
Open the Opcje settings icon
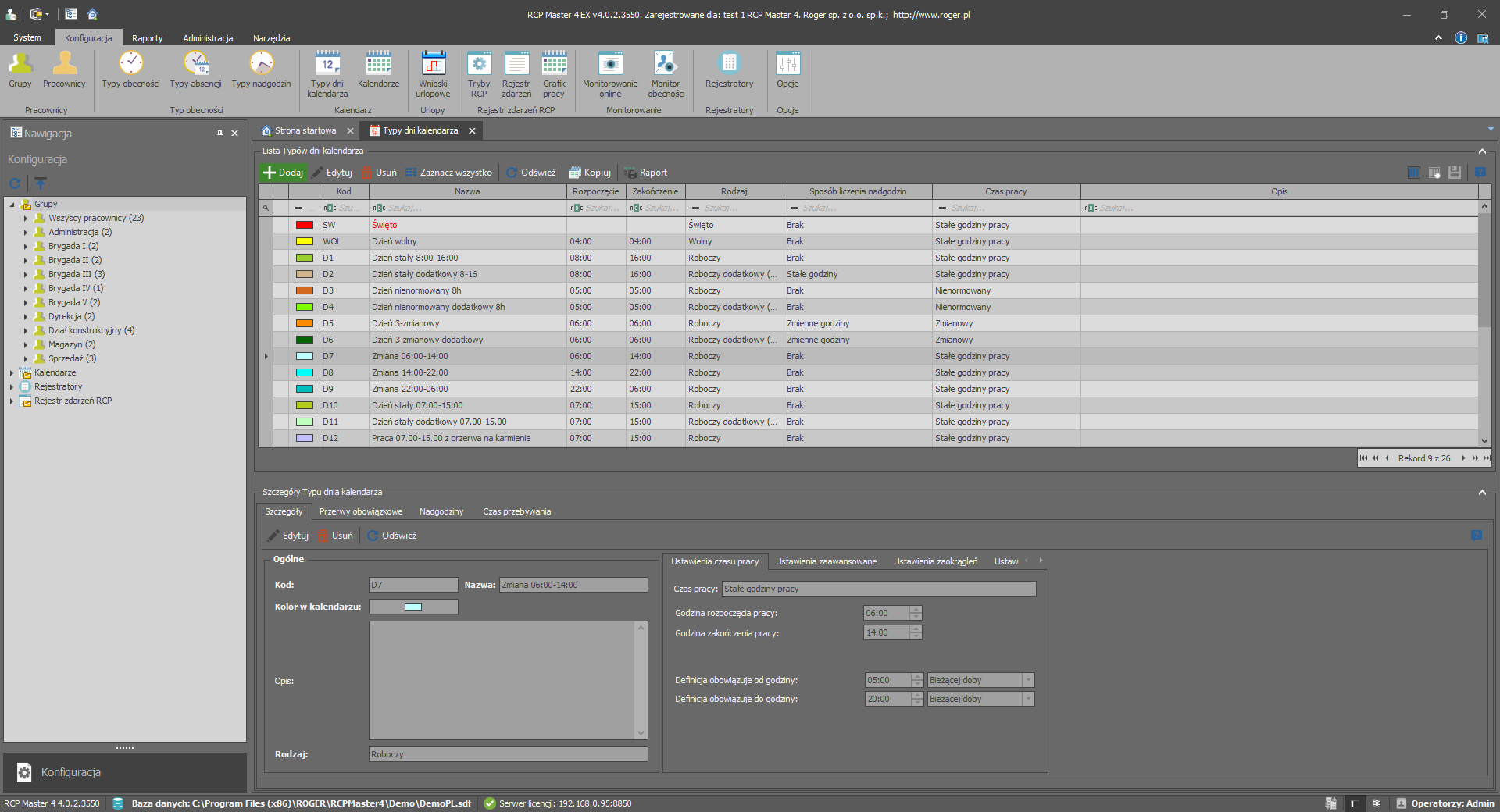(787, 70)
